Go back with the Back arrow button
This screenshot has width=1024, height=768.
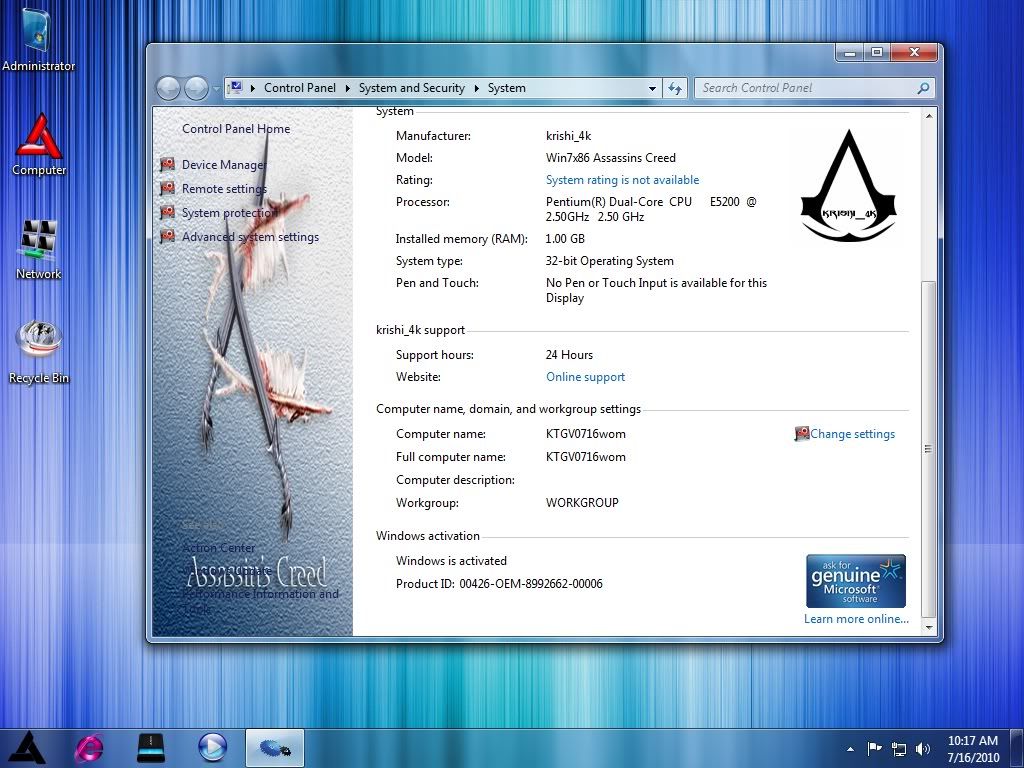click(168, 88)
